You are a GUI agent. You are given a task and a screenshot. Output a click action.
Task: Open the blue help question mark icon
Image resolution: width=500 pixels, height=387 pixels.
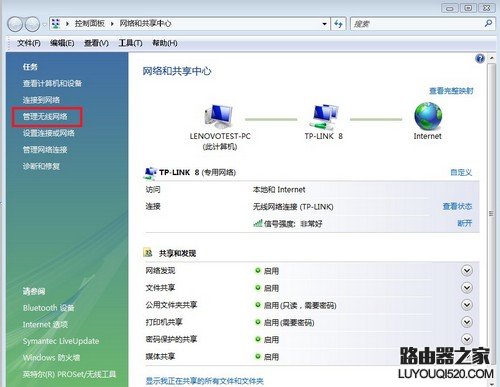[480, 59]
